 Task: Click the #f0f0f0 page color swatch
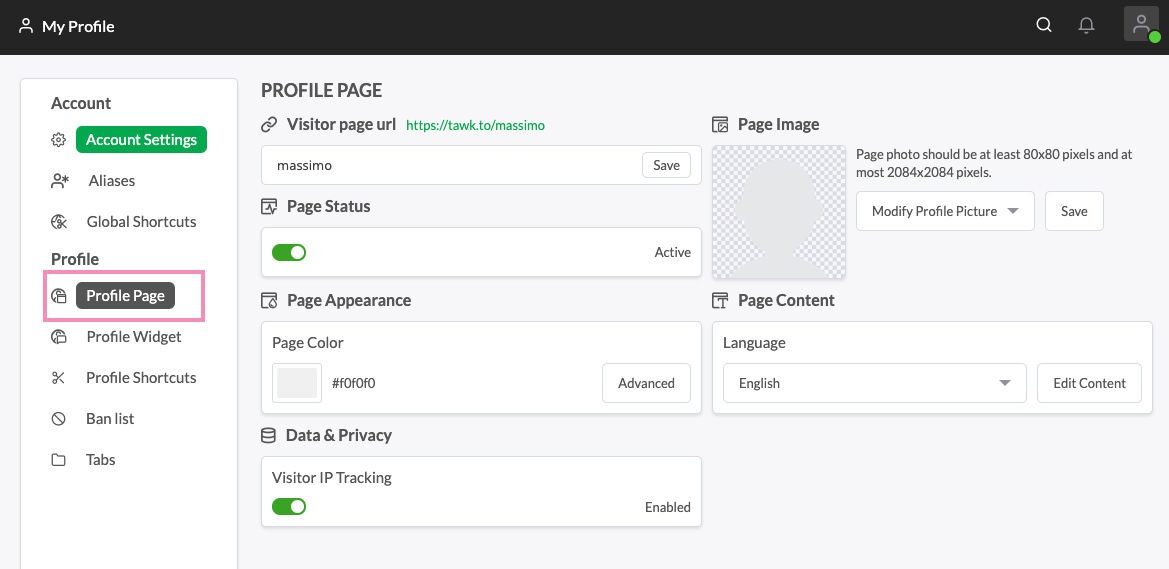(297, 383)
